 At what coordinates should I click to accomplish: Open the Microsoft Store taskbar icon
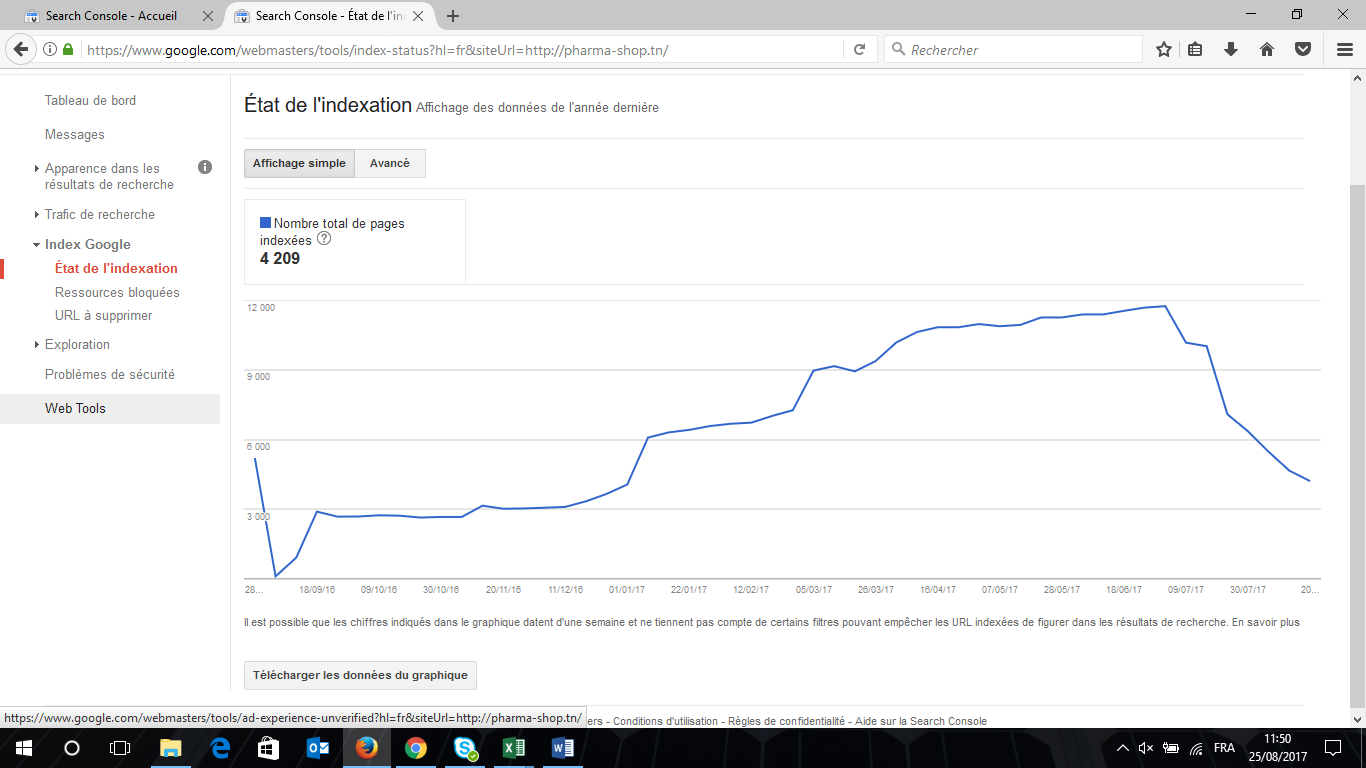click(x=269, y=748)
